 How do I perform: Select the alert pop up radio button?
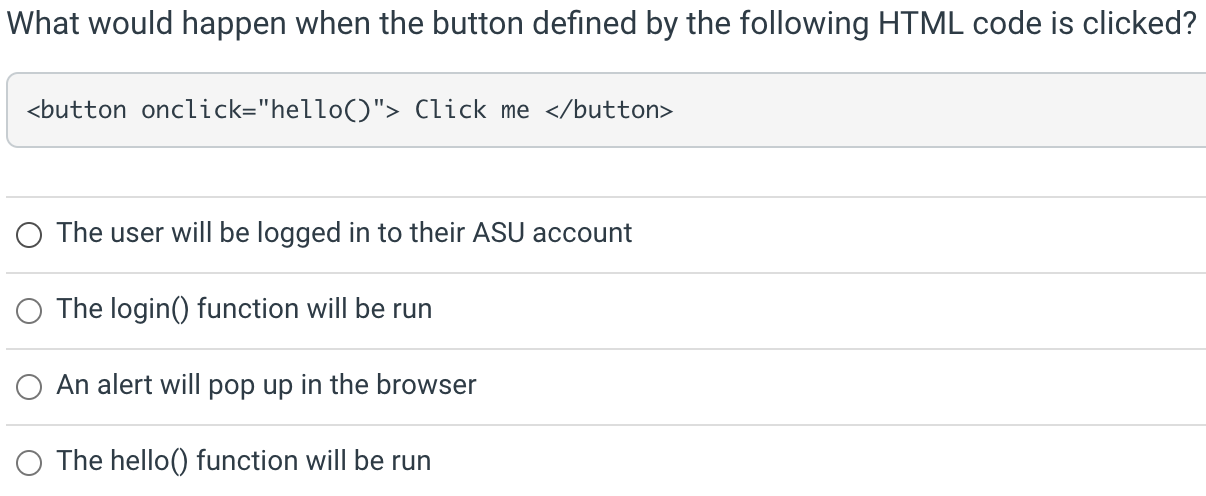(29, 387)
